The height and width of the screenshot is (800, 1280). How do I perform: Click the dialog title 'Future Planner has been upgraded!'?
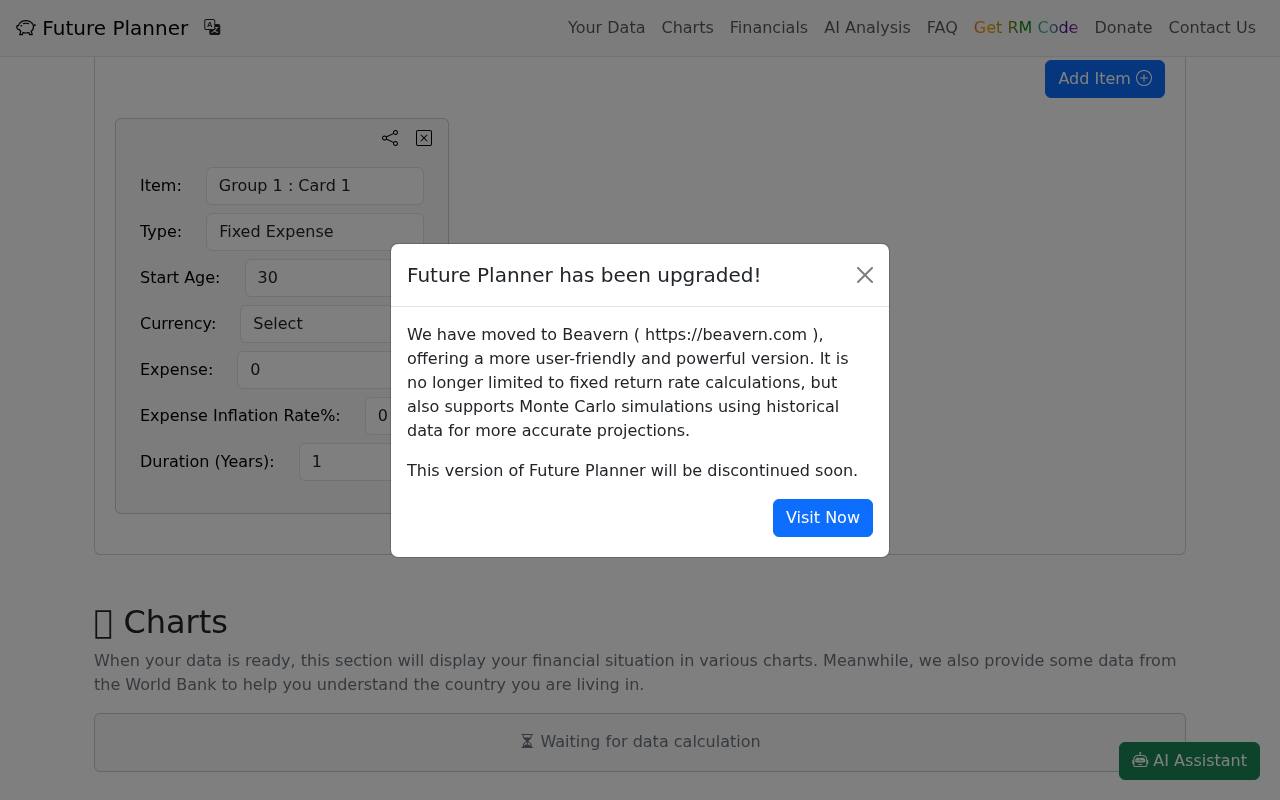tap(584, 275)
